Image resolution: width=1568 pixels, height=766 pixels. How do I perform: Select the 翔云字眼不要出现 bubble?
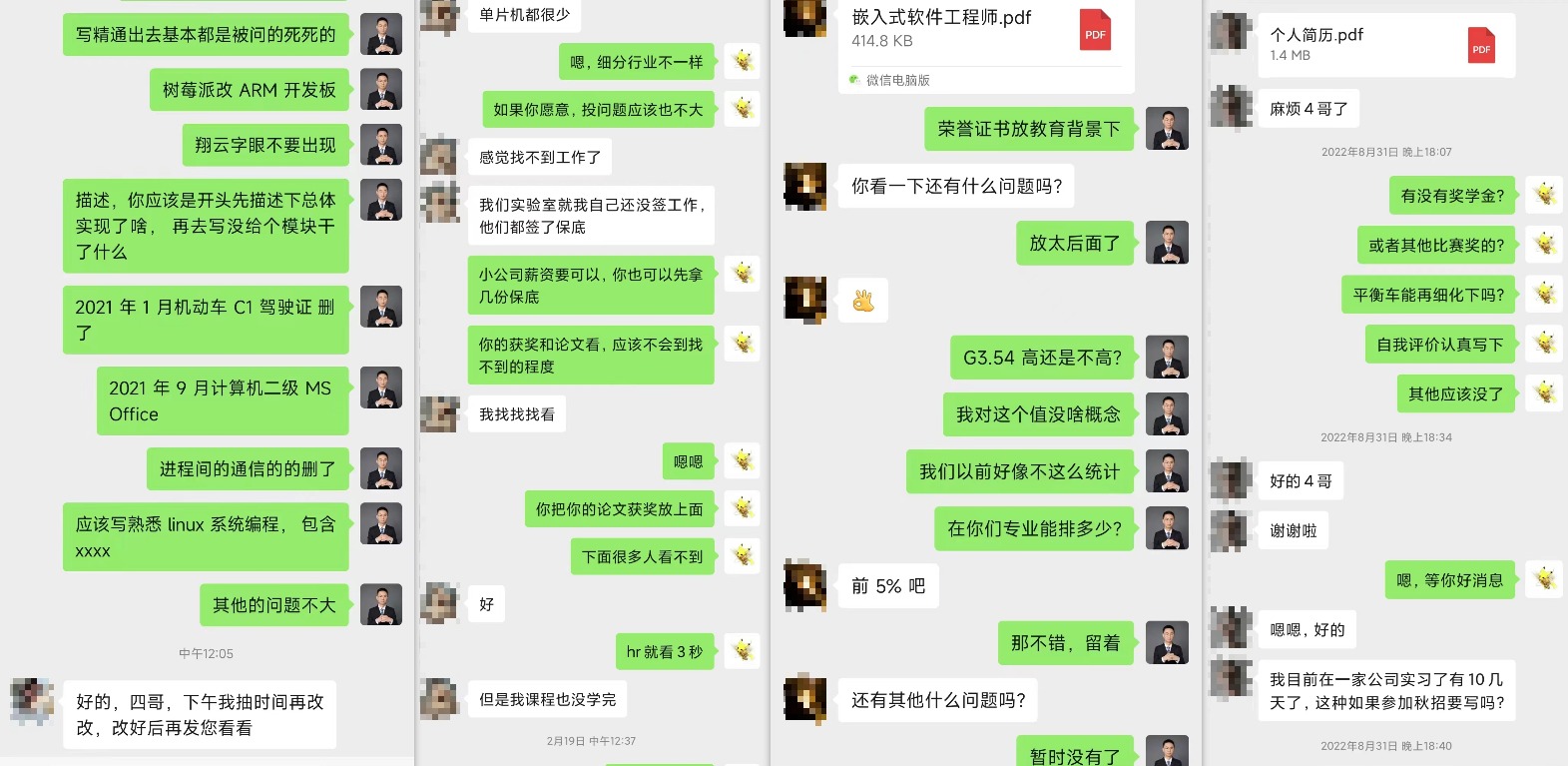coord(265,145)
